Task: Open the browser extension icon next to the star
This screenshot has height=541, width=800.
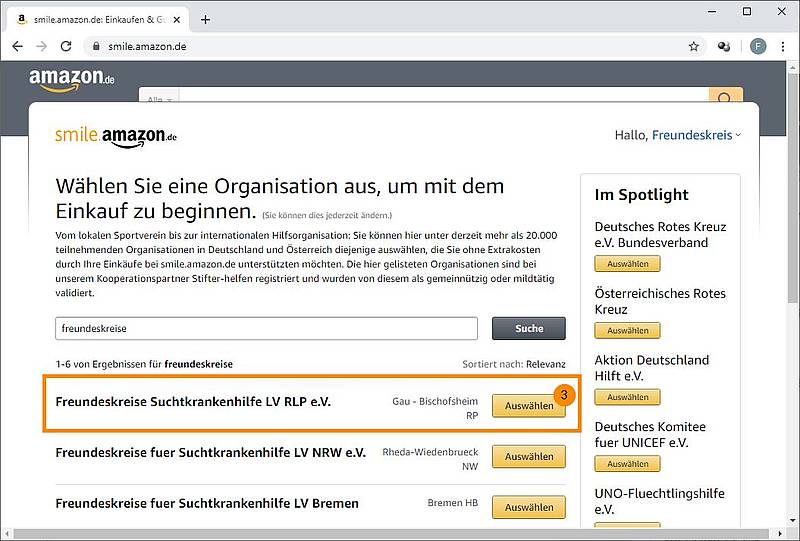Action: [723, 46]
